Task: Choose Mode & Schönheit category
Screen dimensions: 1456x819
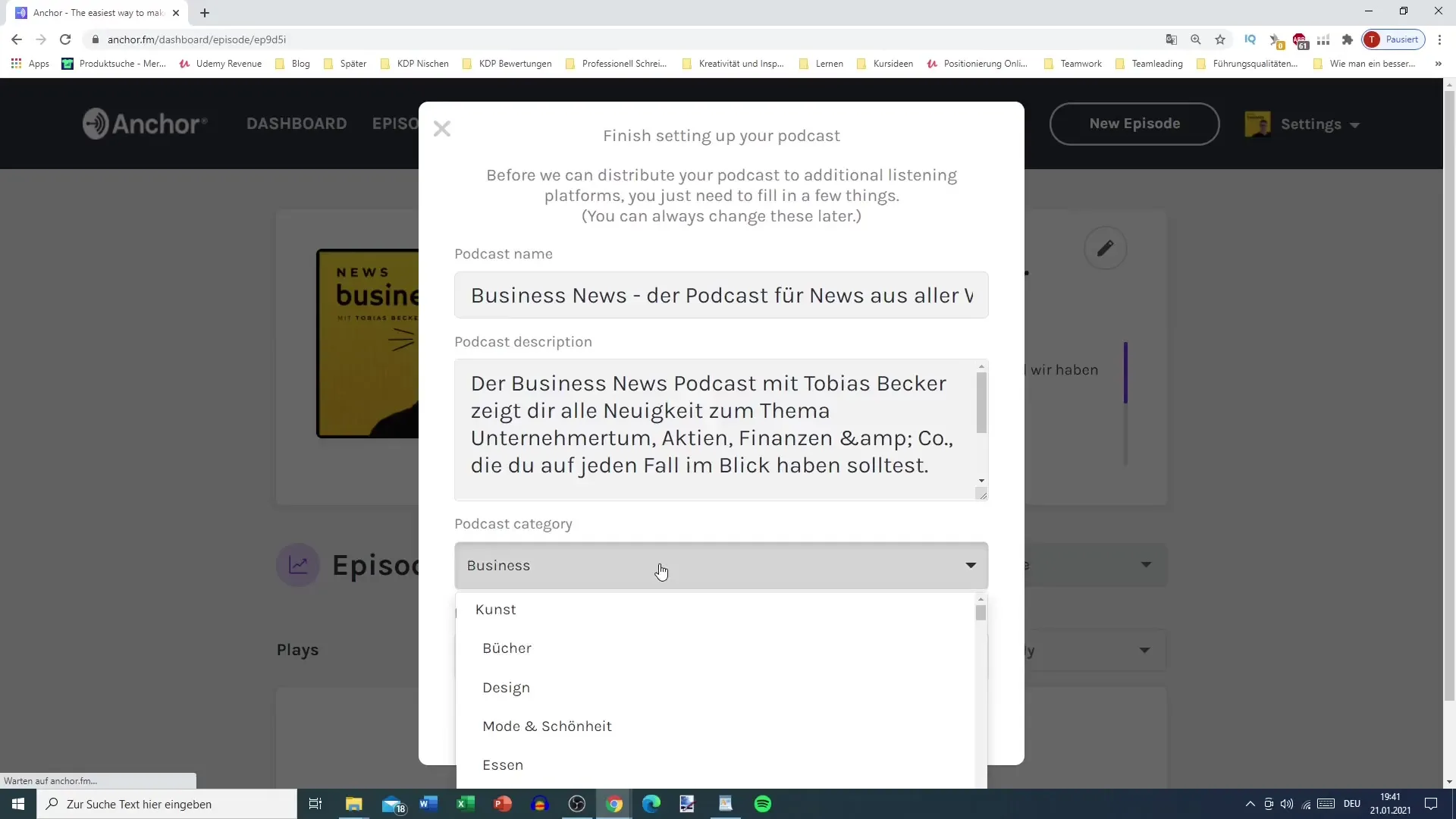Action: (715, 726)
